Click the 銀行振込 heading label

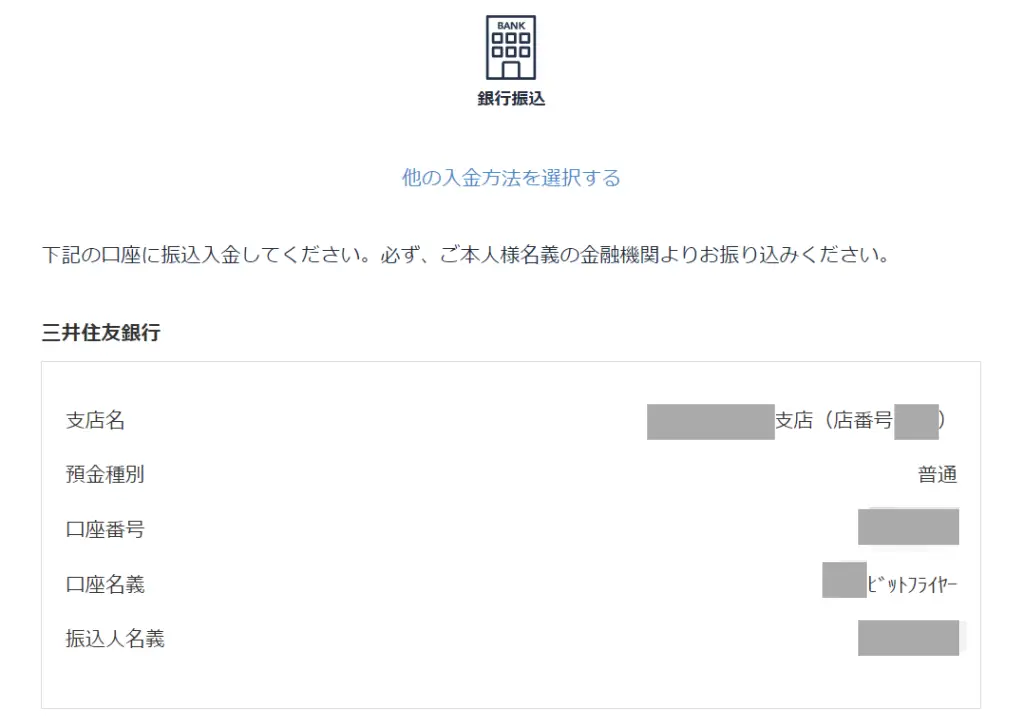coord(511,99)
